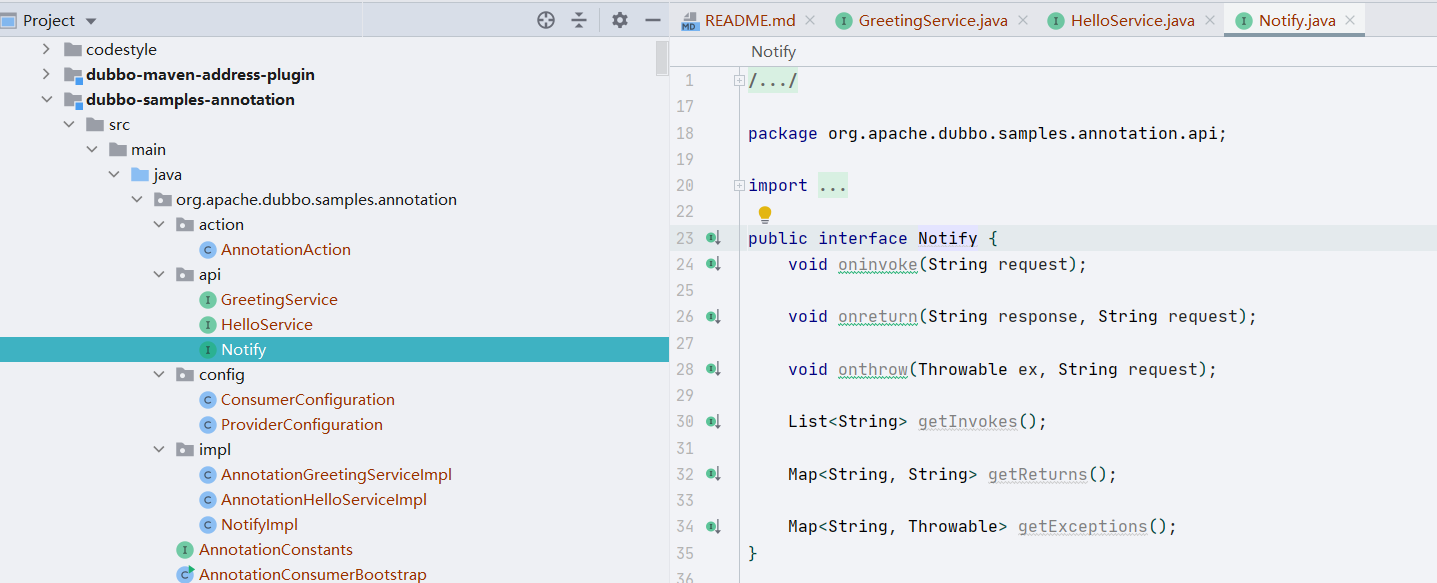This screenshot has height=583, width=1437.
Task: Click the yellow lightbulb intention icon
Action: 765,213
